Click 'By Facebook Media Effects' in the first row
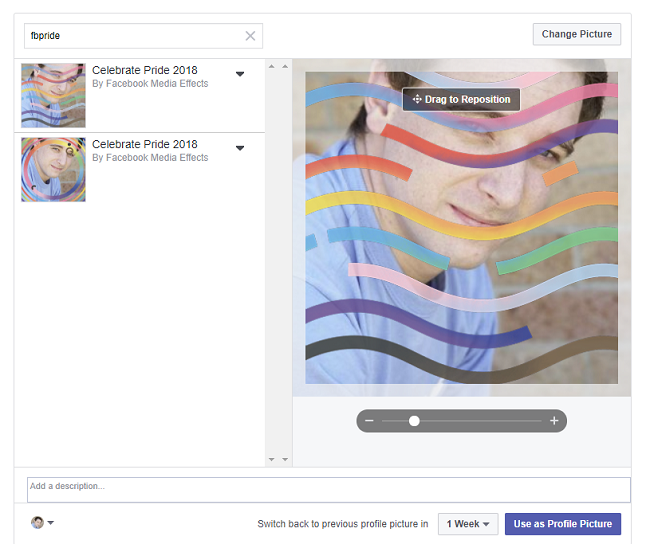 pos(150,84)
